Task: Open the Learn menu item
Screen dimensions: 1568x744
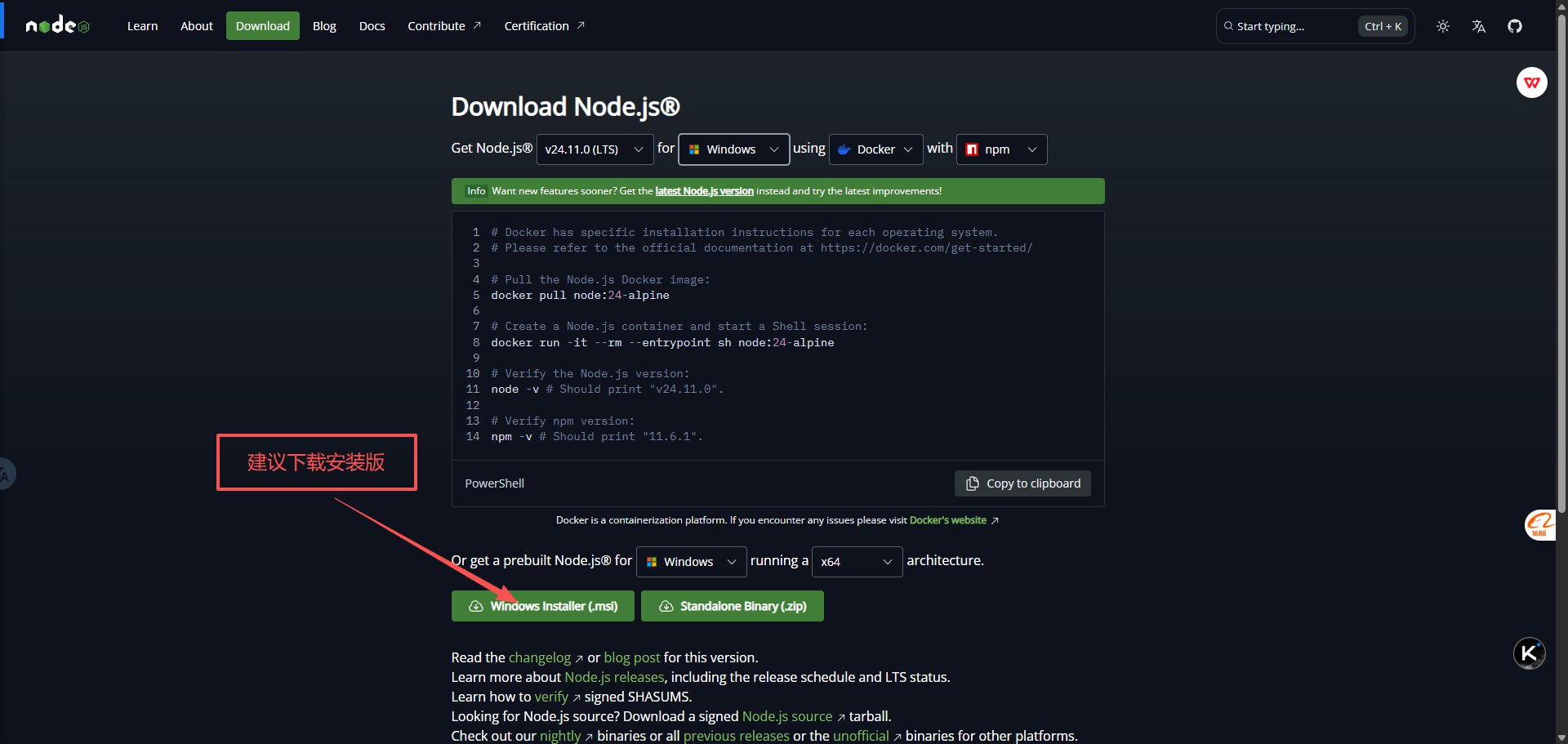Action: pos(142,26)
